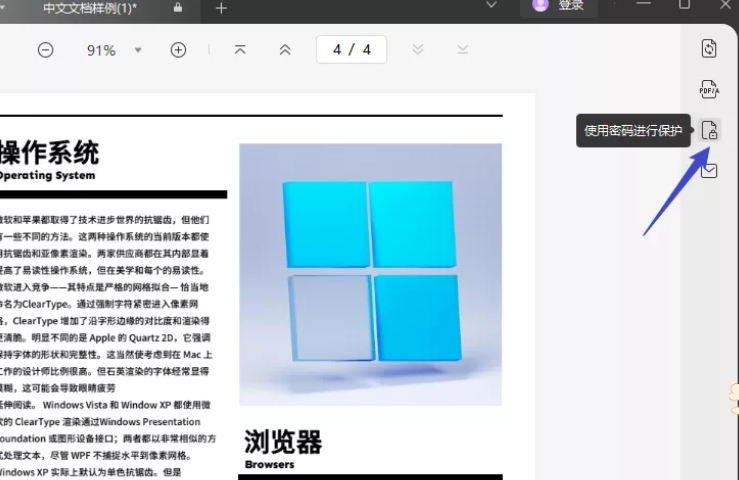The width and height of the screenshot is (739, 480).
Task: Click the zoom out minus icon
Action: [45, 50]
